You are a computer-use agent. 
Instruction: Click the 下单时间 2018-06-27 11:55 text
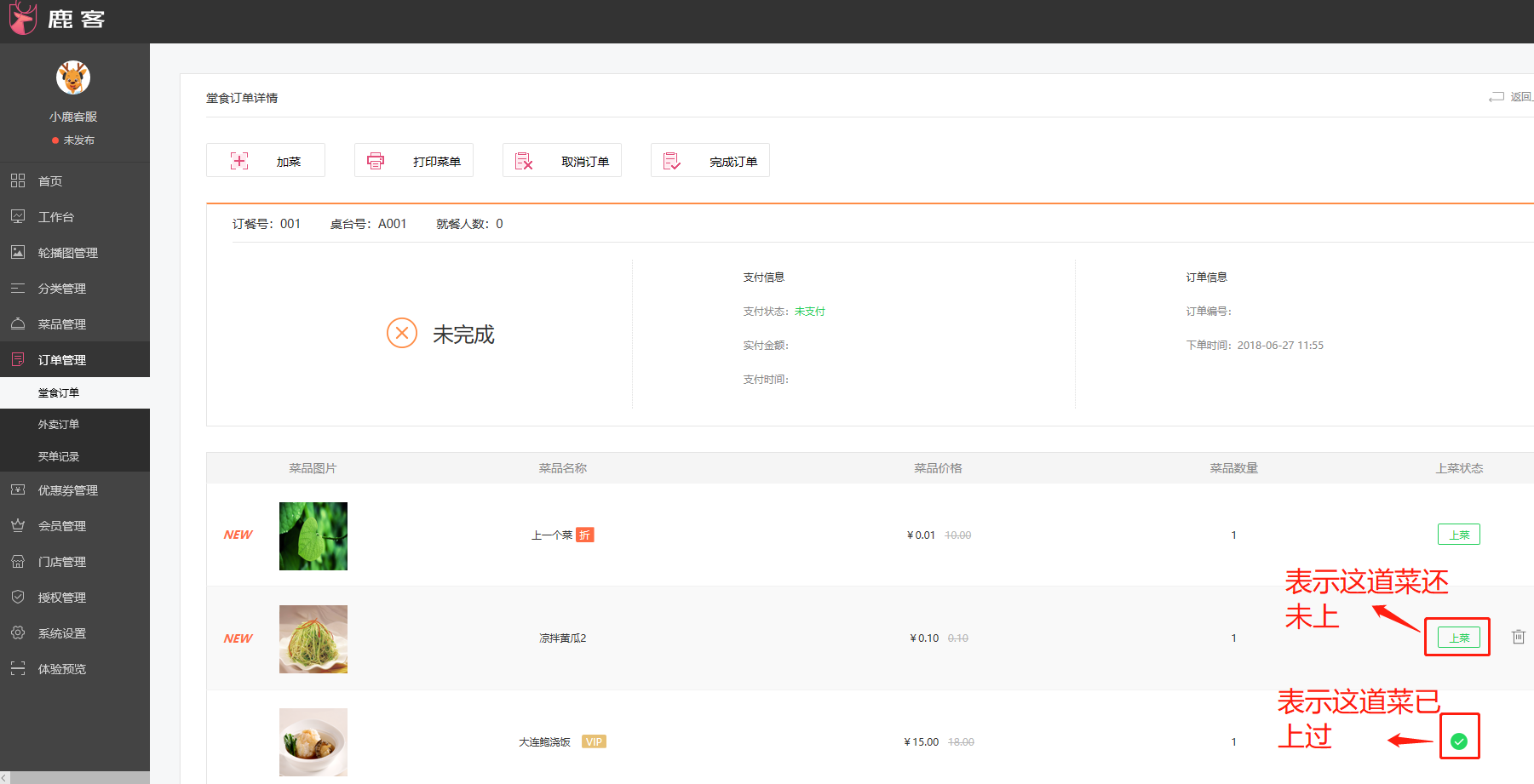click(1255, 346)
